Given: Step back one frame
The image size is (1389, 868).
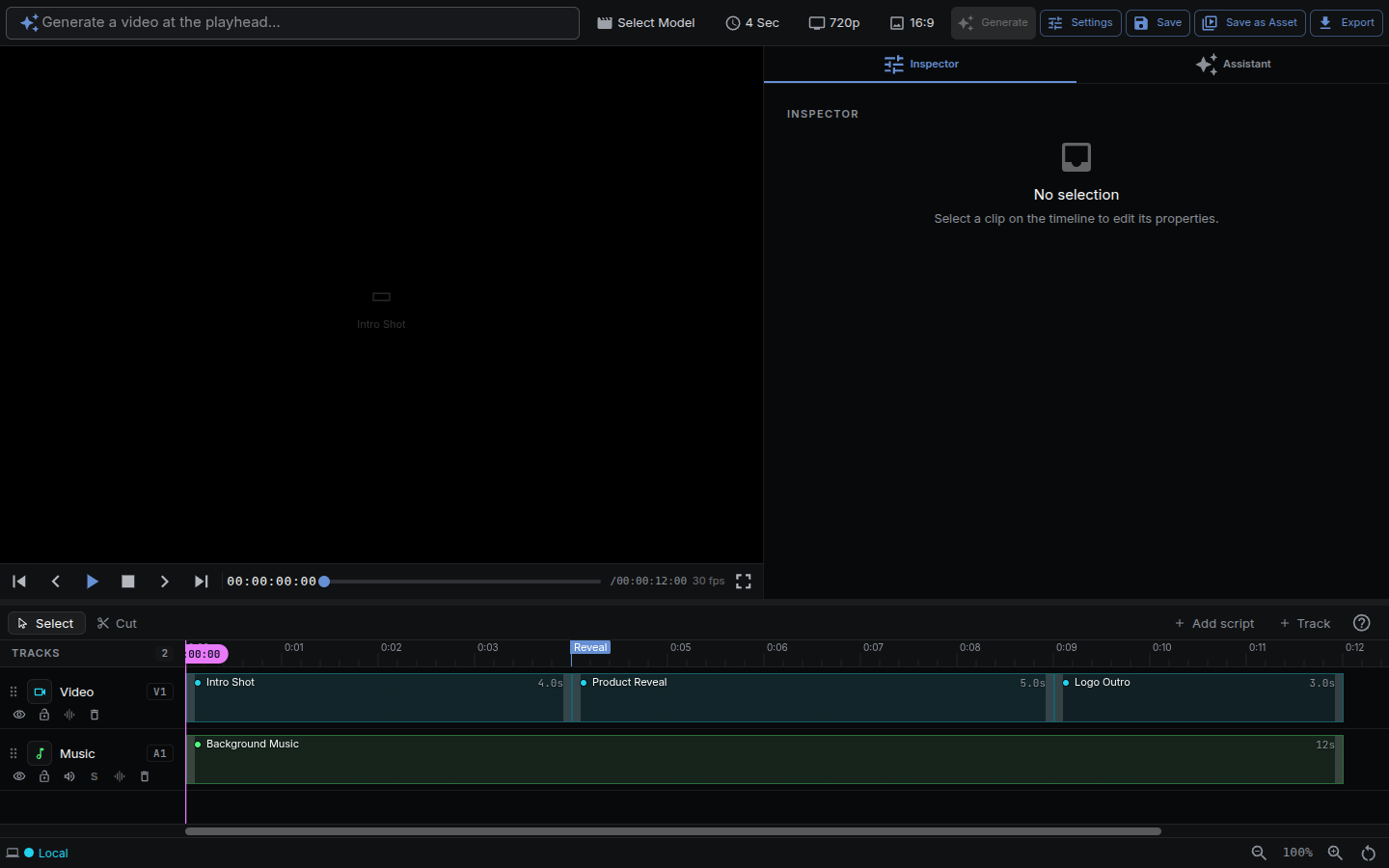Looking at the screenshot, I should click(55, 582).
